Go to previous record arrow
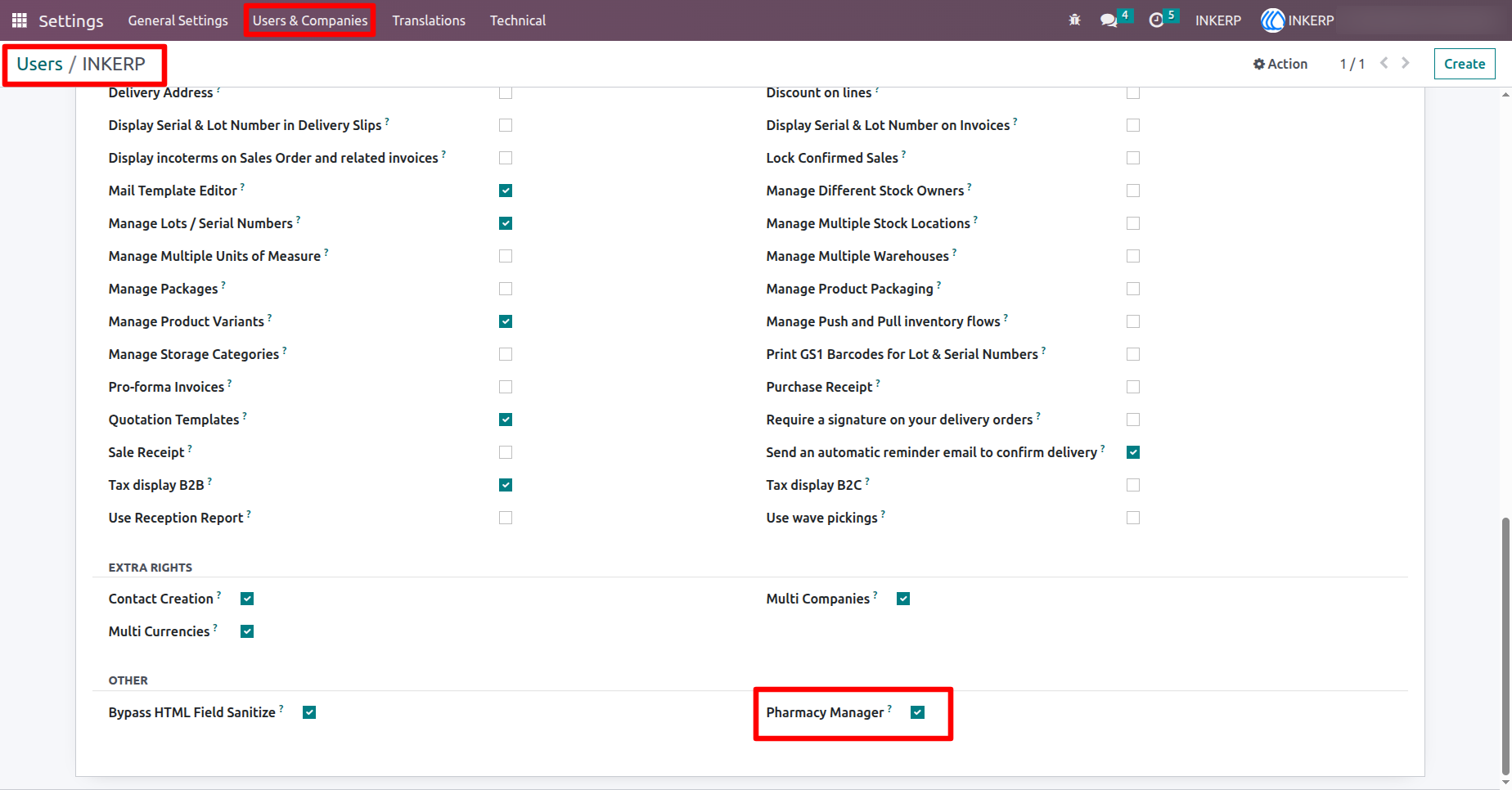This screenshot has width=1512, height=790. 1384,63
